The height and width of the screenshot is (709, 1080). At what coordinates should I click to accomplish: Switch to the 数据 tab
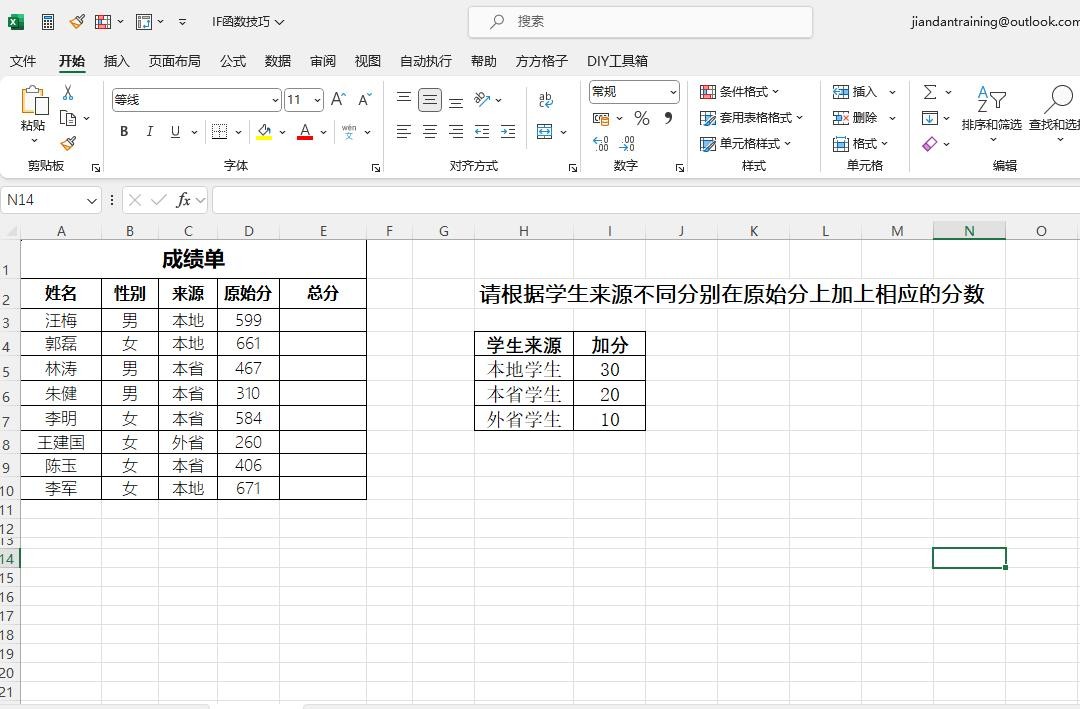pyautogui.click(x=278, y=61)
